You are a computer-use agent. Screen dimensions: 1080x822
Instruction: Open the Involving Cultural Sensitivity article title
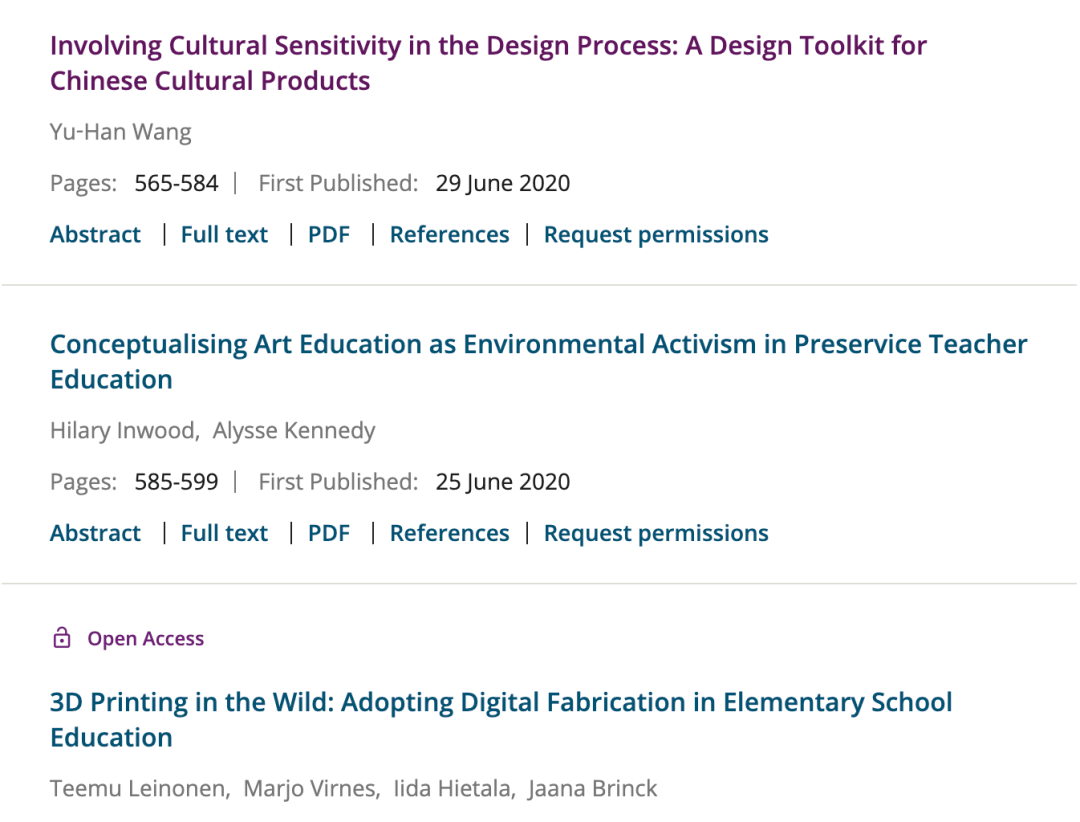[488, 63]
